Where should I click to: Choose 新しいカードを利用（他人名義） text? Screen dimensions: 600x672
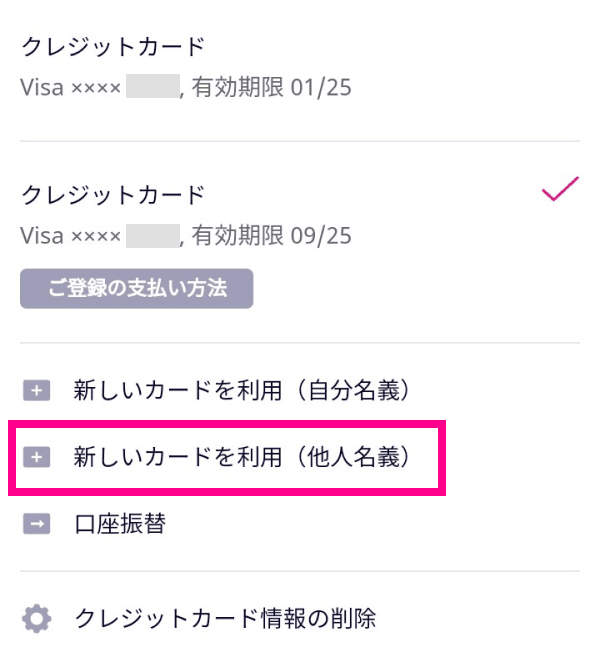[243, 458]
